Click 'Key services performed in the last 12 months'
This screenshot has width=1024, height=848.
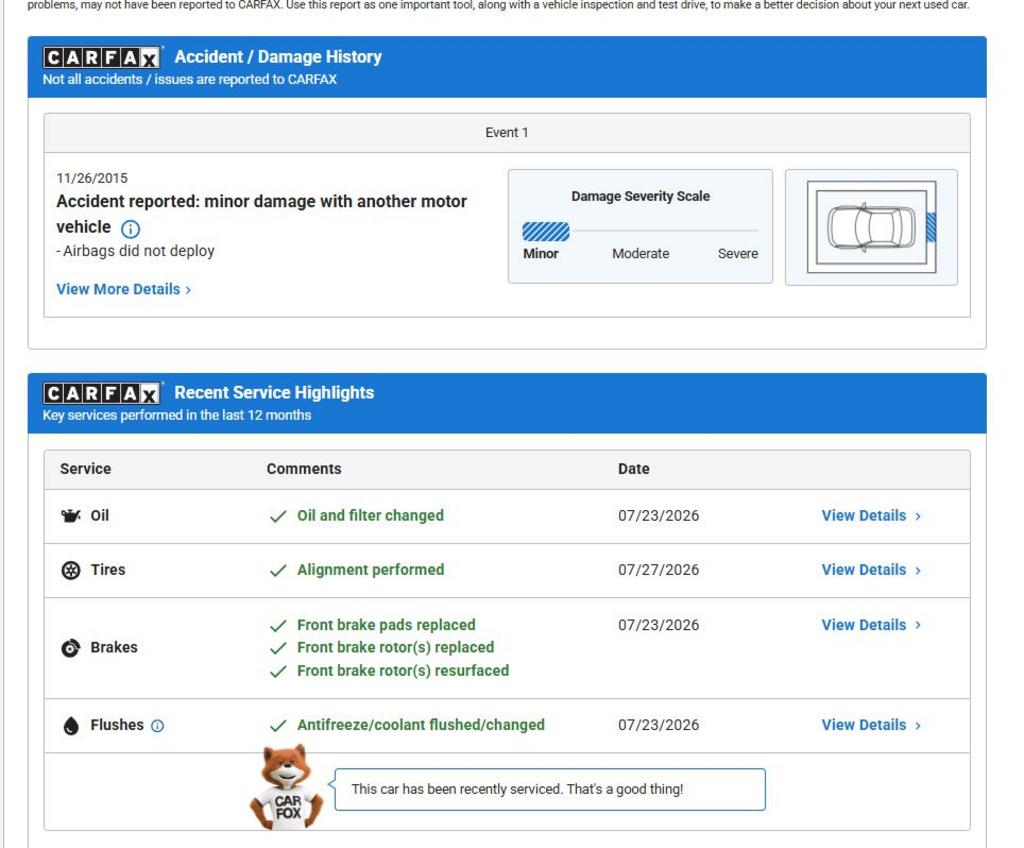tap(177, 416)
